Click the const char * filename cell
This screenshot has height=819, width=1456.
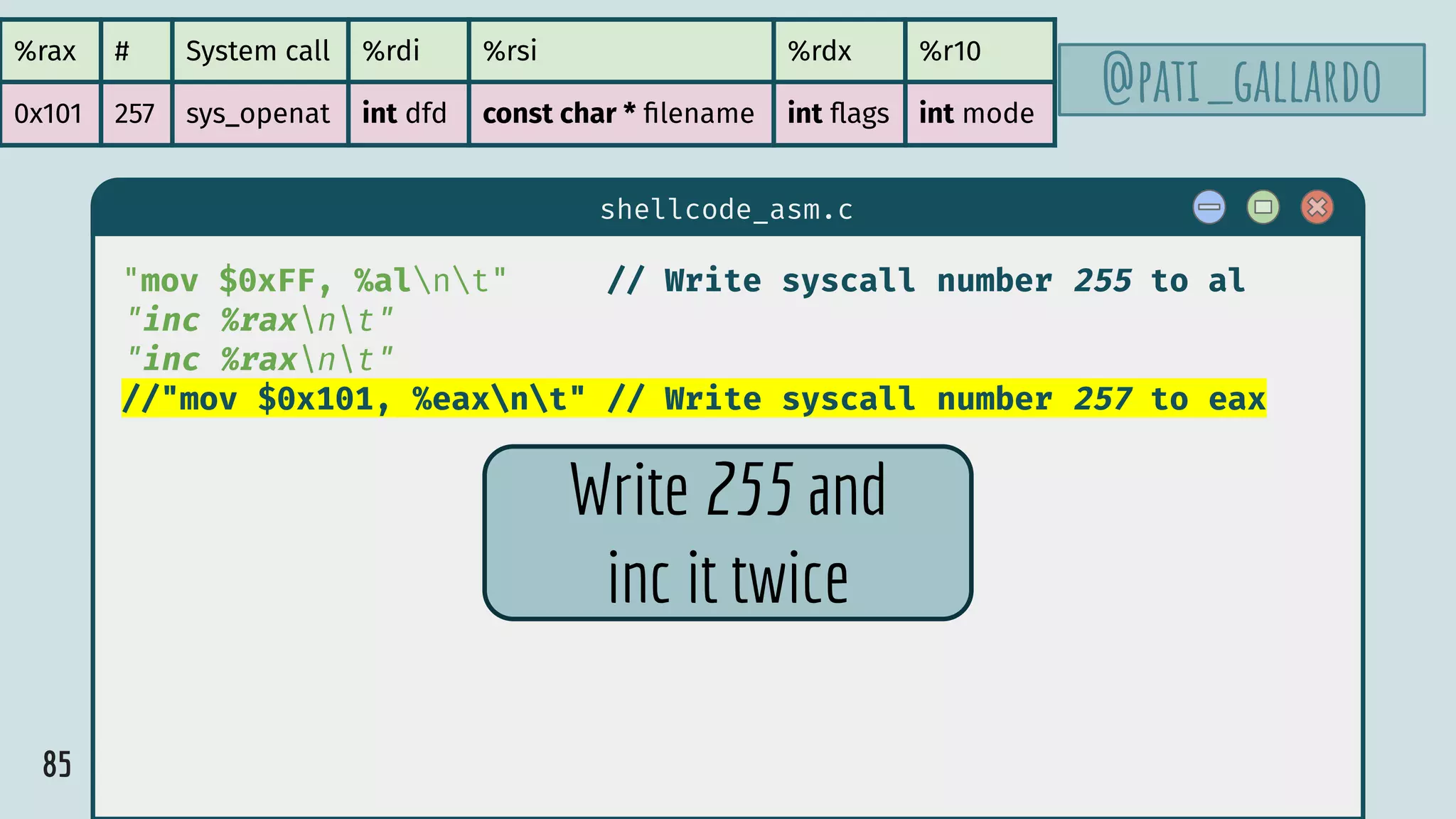tap(621, 114)
